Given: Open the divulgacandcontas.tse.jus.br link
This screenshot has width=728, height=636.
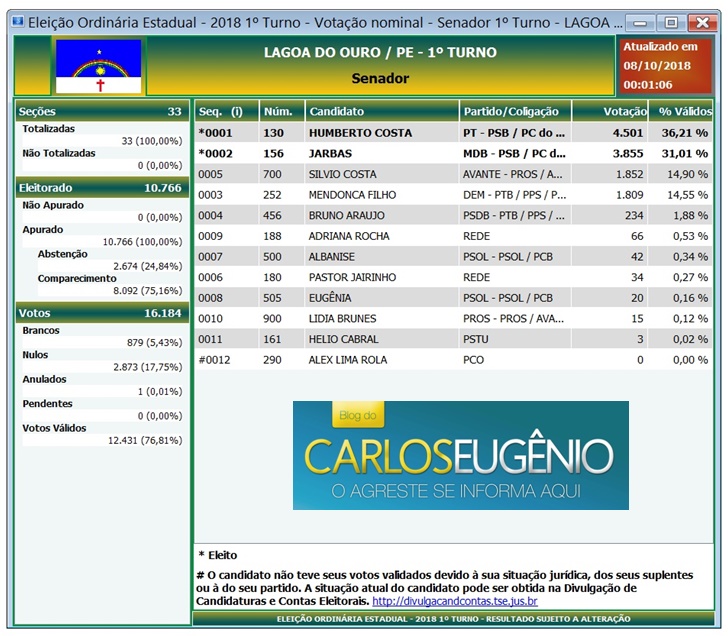Looking at the screenshot, I should (x=455, y=601).
